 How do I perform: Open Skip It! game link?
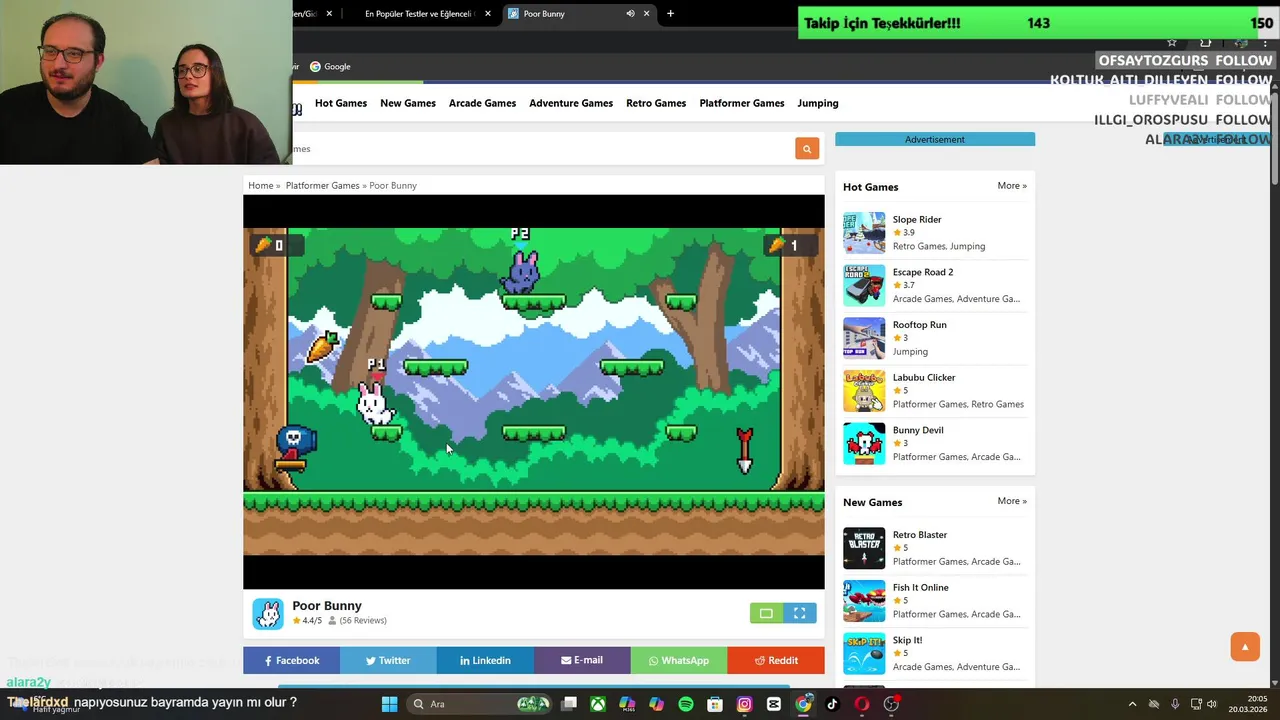point(908,640)
